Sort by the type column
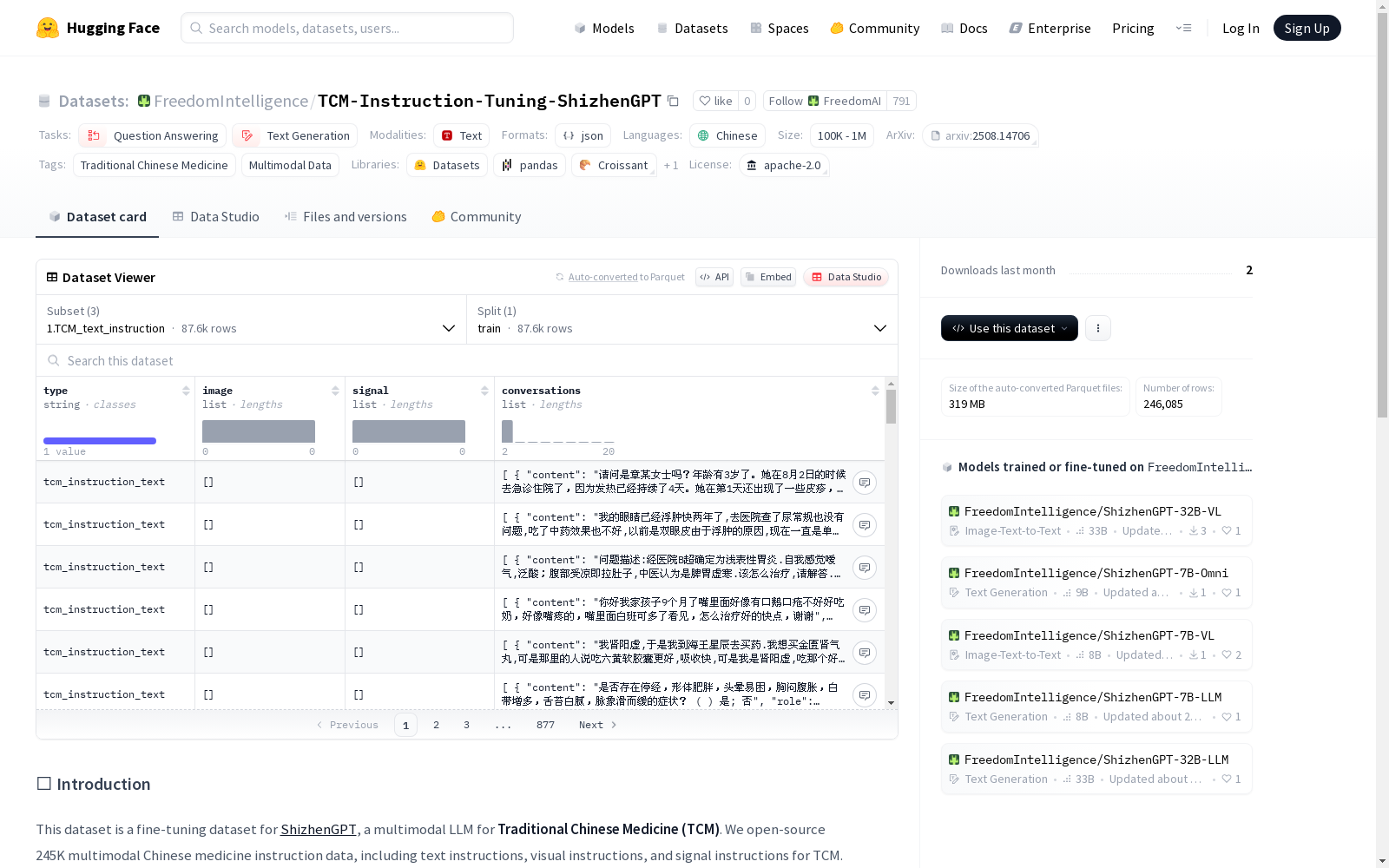This screenshot has height=868, width=1389. (186, 391)
